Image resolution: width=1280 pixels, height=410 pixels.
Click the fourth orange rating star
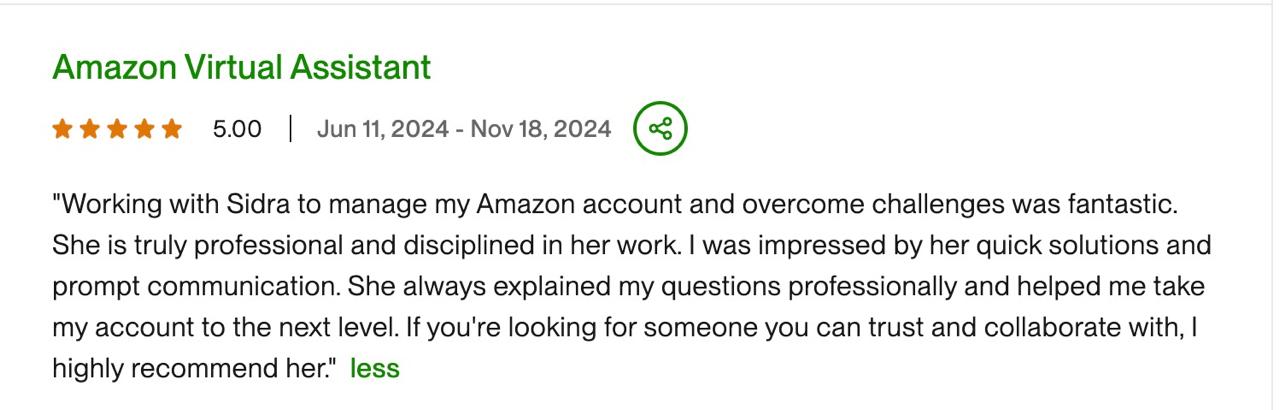click(x=144, y=129)
